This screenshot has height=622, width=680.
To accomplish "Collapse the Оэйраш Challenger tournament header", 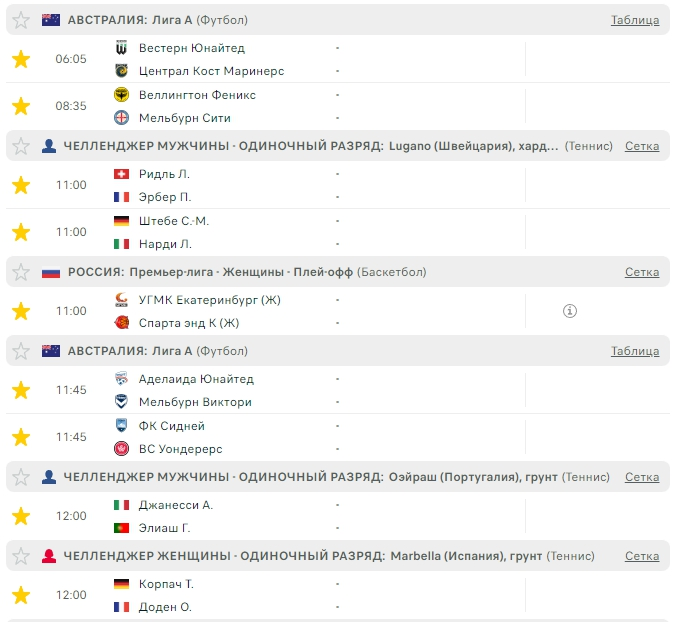I will coord(300,477).
